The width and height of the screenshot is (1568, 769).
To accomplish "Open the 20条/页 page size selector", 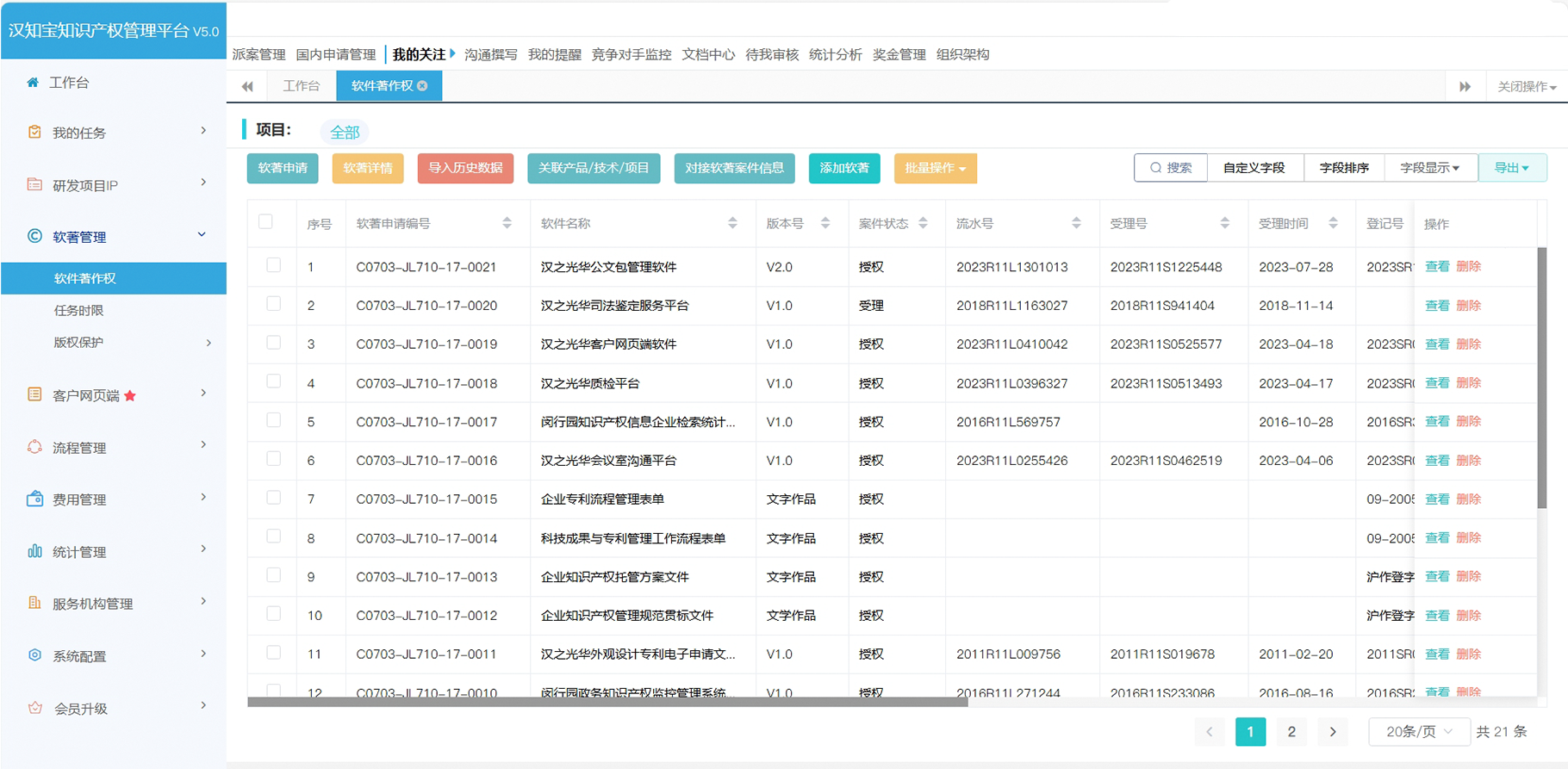I will tap(1418, 732).
